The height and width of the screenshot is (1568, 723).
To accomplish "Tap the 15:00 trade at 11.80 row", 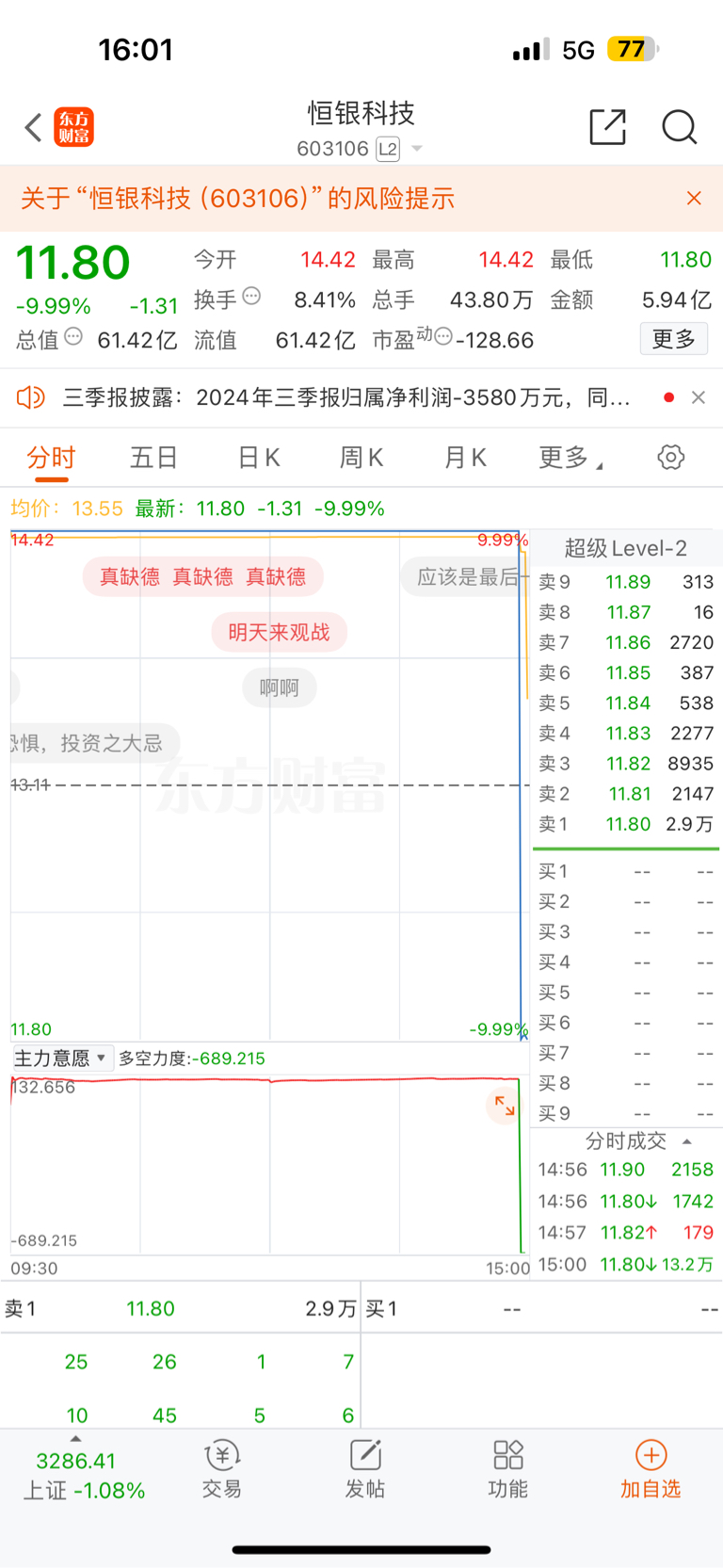I will point(626,1264).
